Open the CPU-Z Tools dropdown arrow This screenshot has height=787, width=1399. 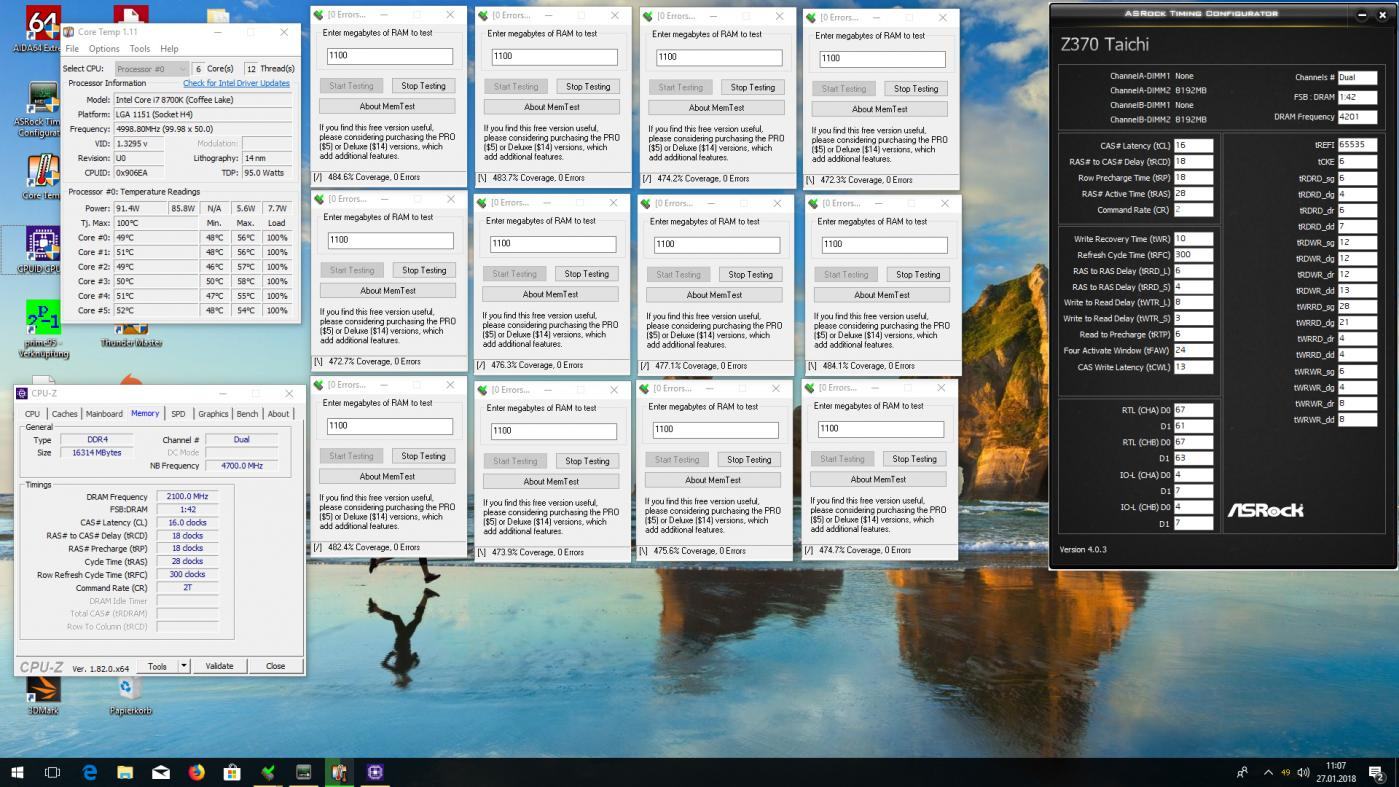coord(183,666)
